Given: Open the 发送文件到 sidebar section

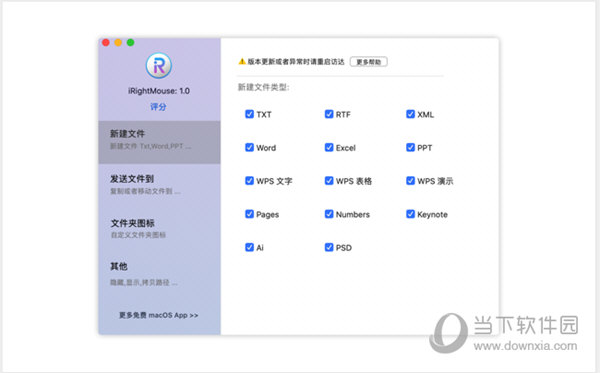Looking at the screenshot, I should (x=159, y=185).
